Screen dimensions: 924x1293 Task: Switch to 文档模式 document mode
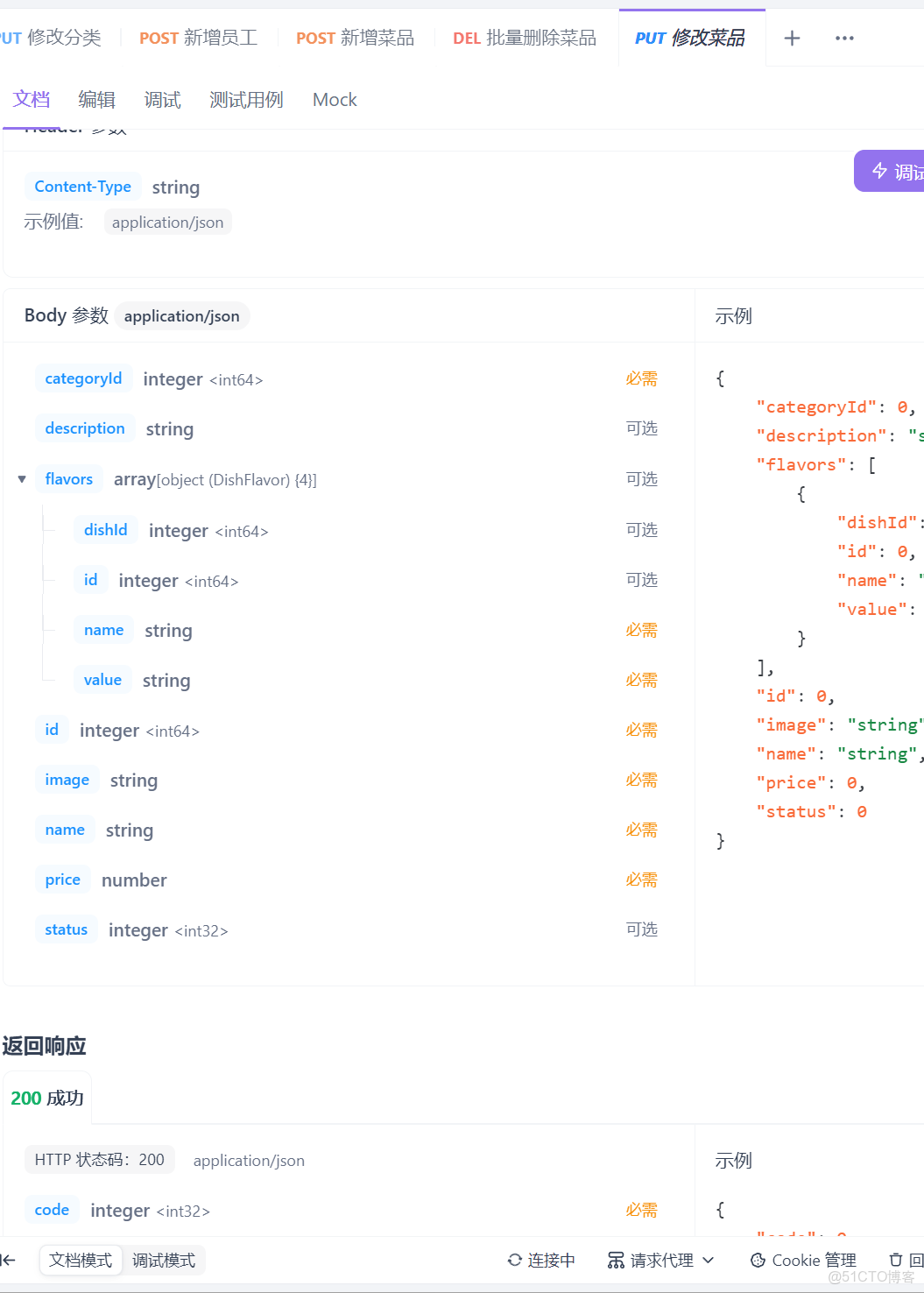pyautogui.click(x=81, y=1260)
